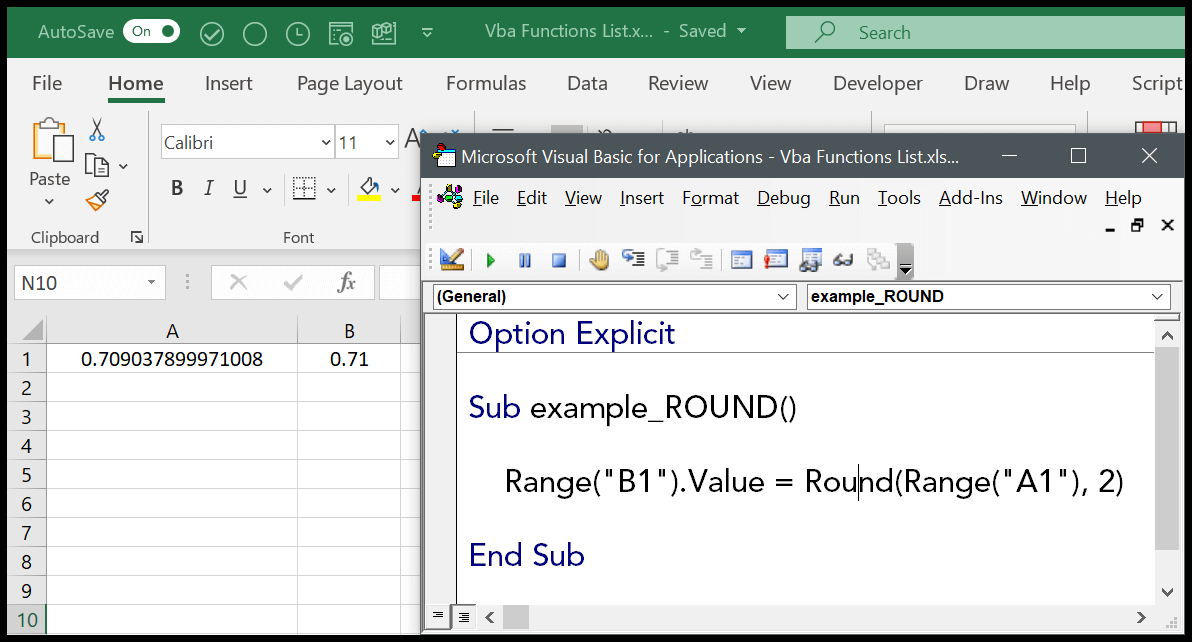Select the Format Painter in the ribbon

96,200
